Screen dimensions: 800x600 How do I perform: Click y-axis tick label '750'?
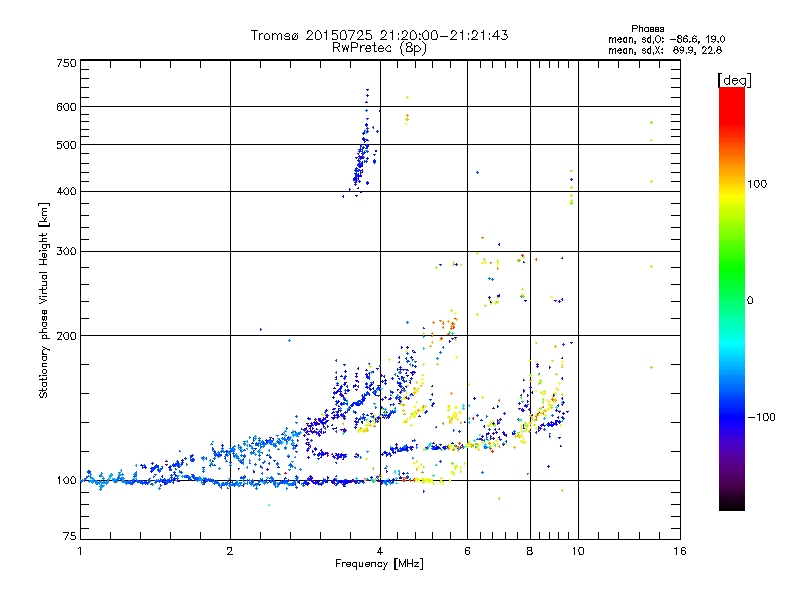[x=66, y=63]
